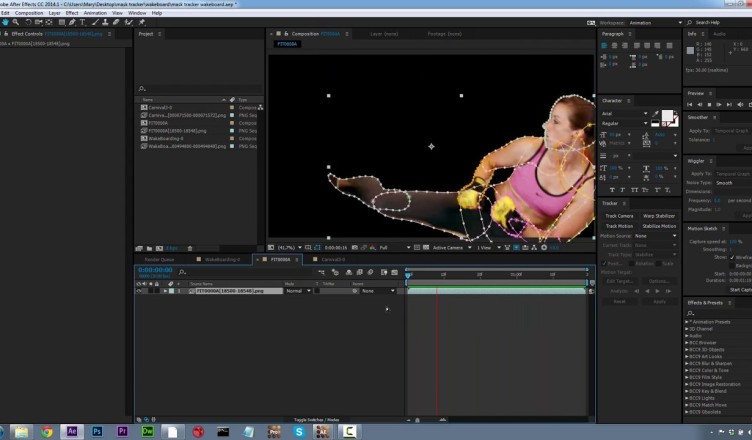Select the Pan Behind anchor point tool
The image size is (752, 440).
pos(49,22)
